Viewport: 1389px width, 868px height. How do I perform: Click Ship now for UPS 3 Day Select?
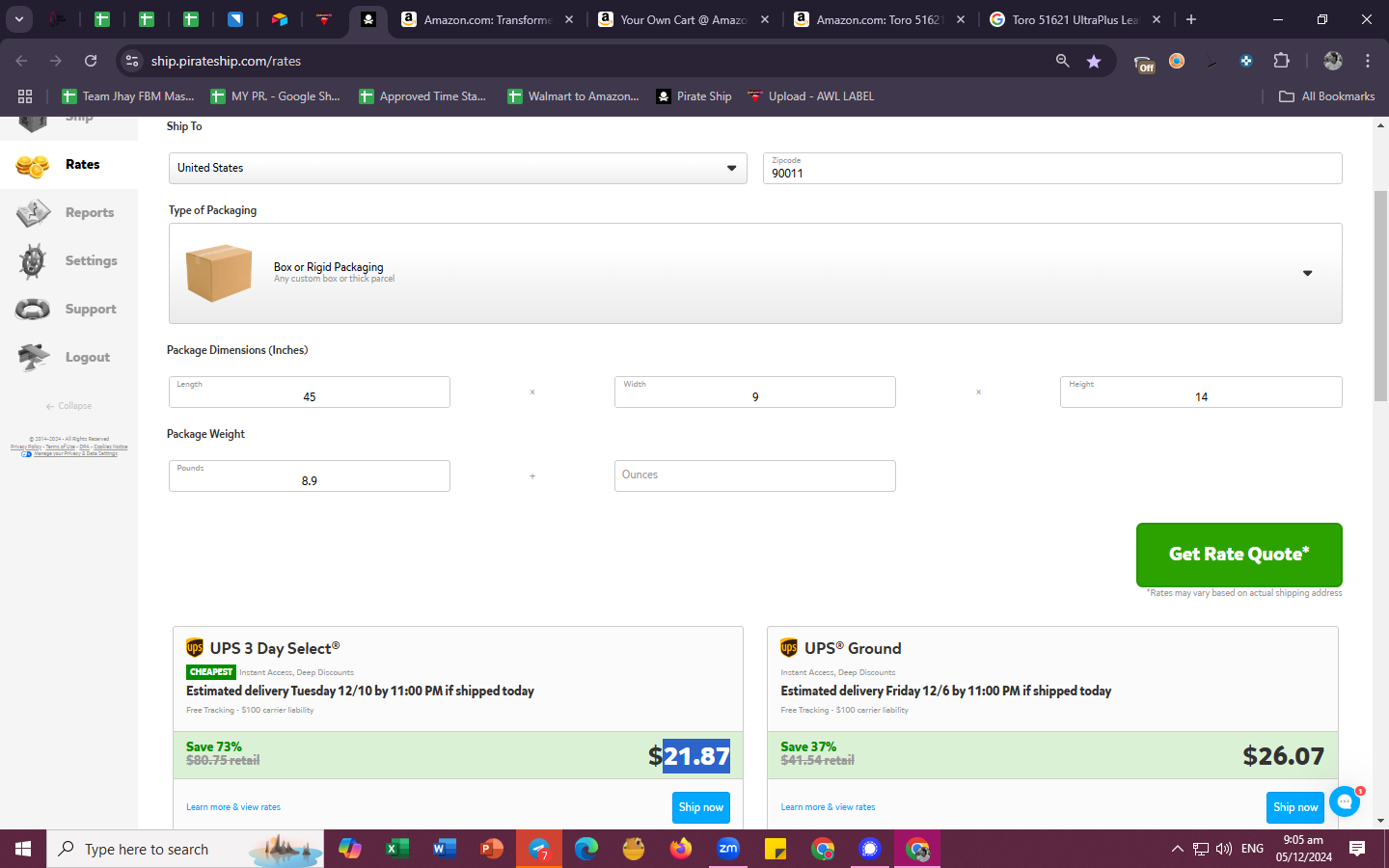pyautogui.click(x=701, y=807)
